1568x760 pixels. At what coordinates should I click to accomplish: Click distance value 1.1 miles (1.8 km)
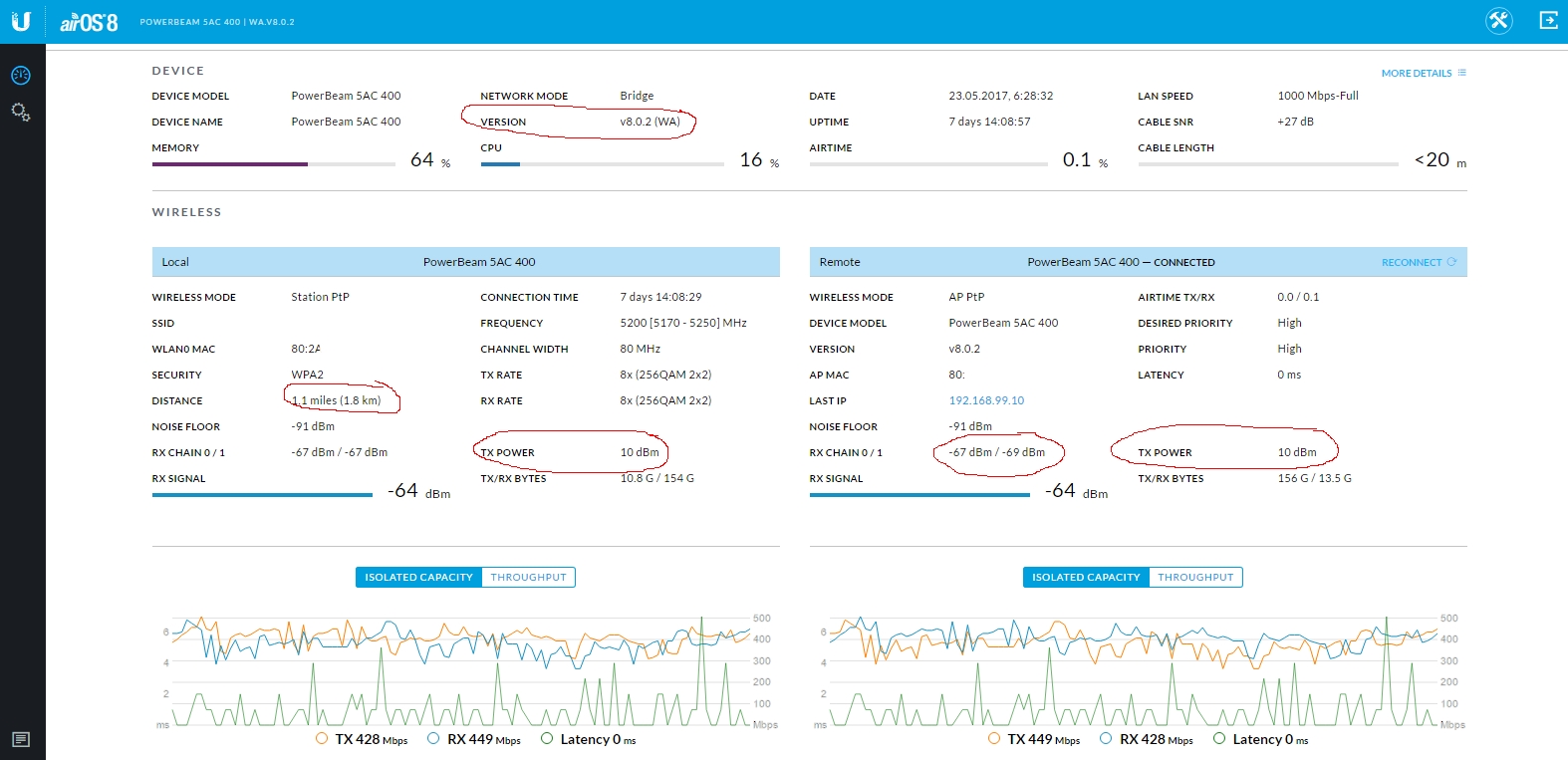[x=336, y=400]
